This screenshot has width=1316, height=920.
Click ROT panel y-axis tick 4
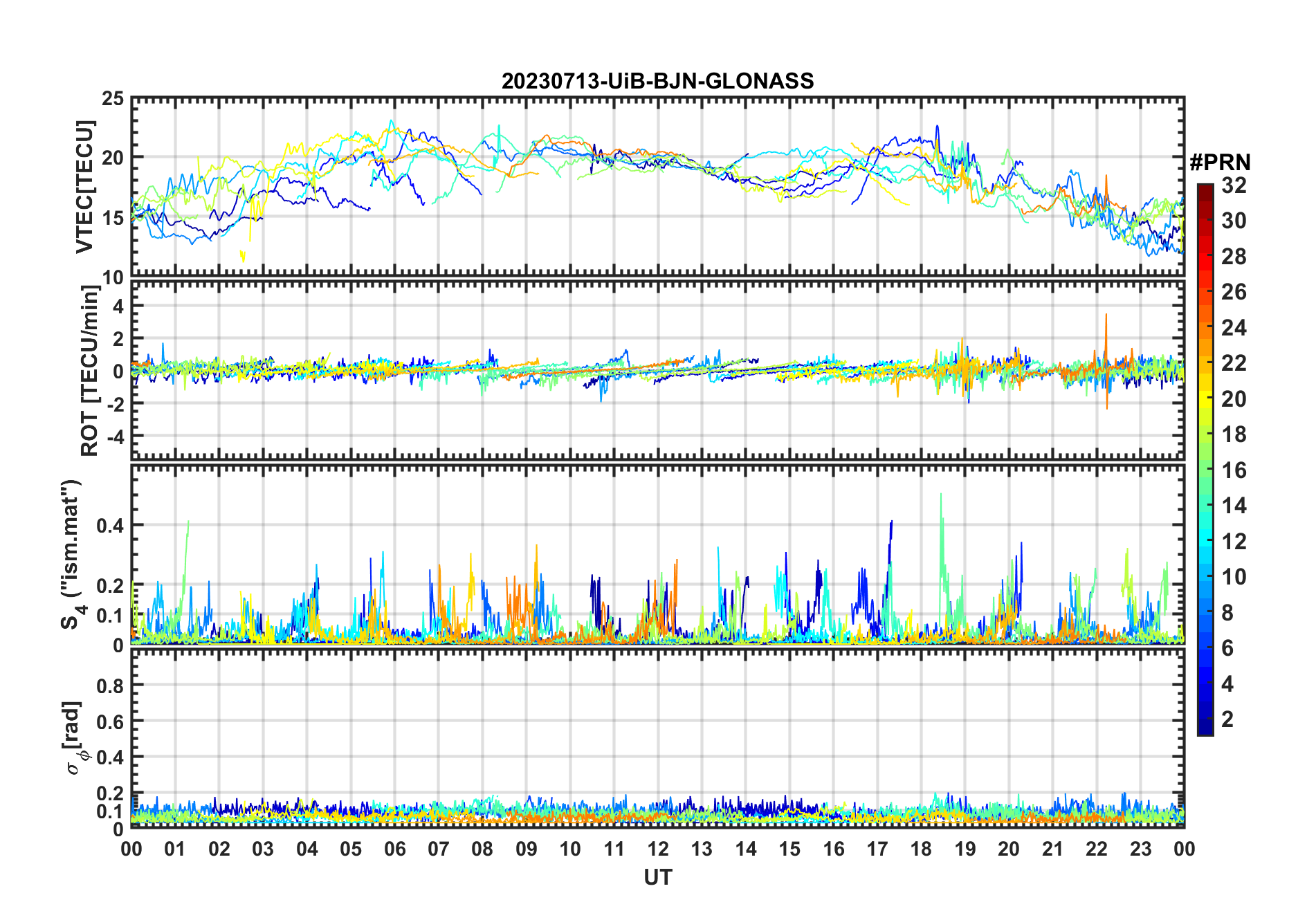(x=118, y=306)
